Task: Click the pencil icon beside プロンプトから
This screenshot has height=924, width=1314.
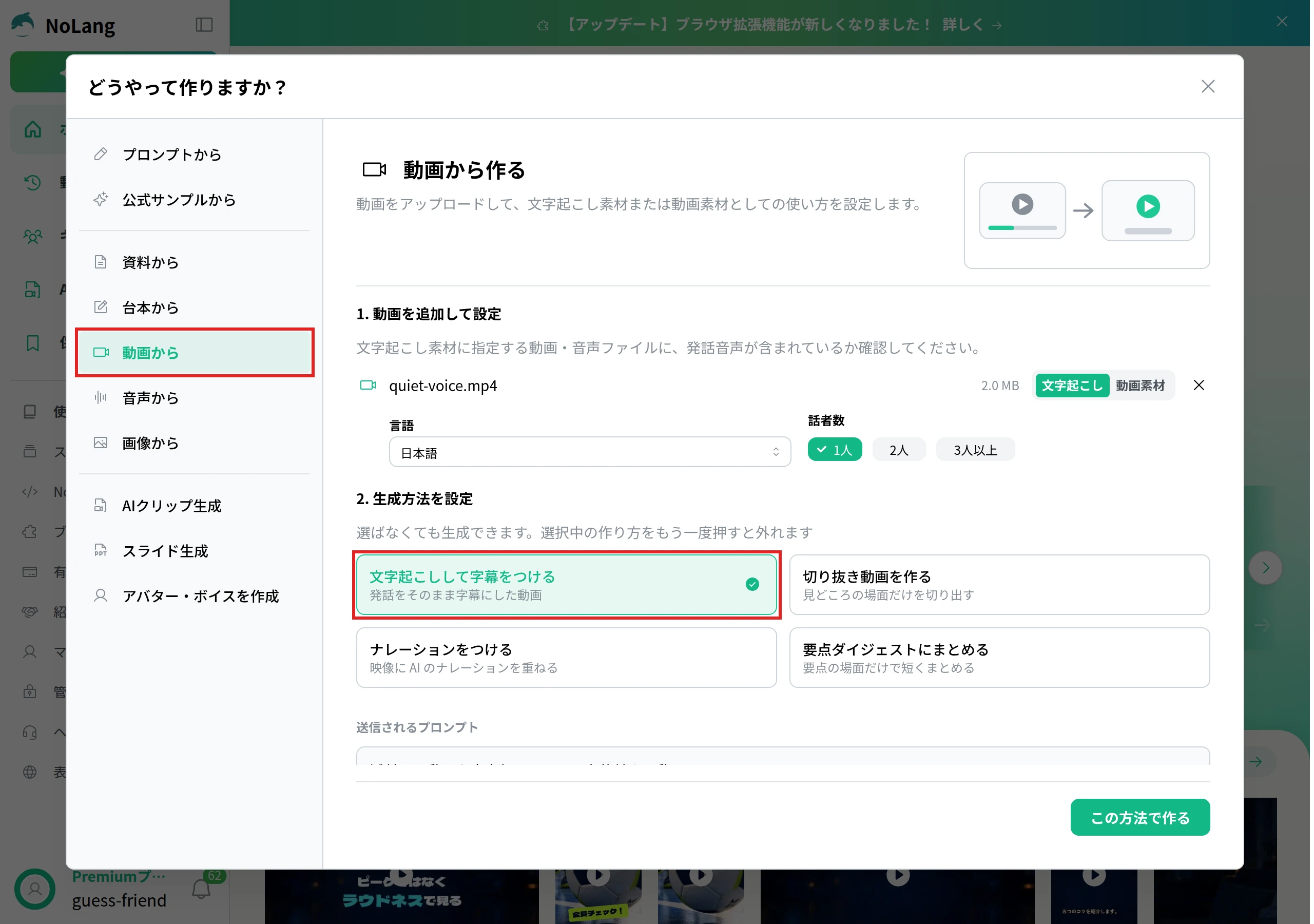Action: pos(101,155)
